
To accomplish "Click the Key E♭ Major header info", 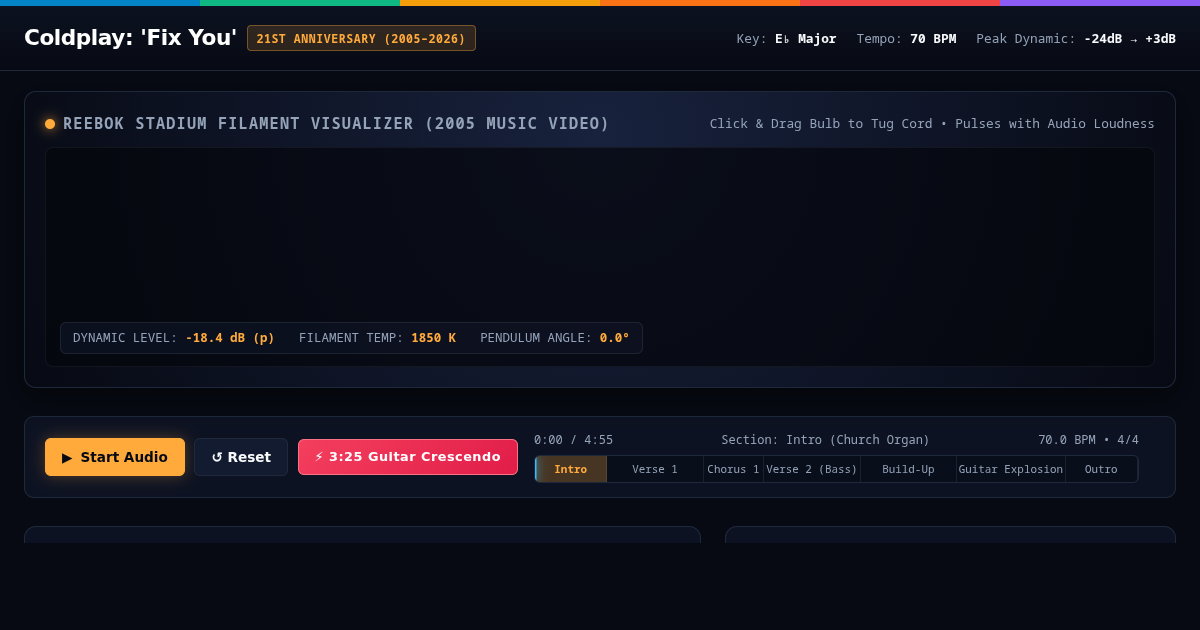I will point(786,39).
